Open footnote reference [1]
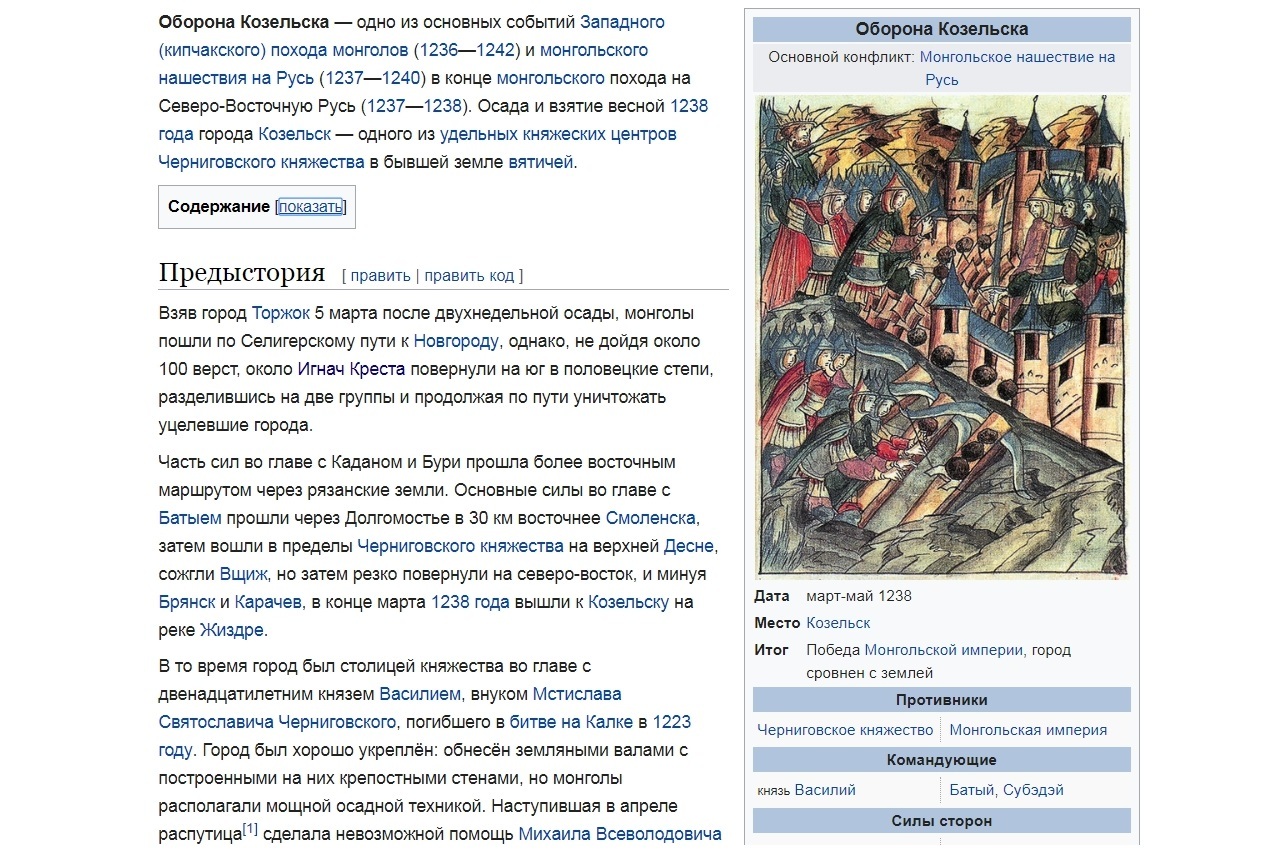1274x864 pixels. pos(250,829)
